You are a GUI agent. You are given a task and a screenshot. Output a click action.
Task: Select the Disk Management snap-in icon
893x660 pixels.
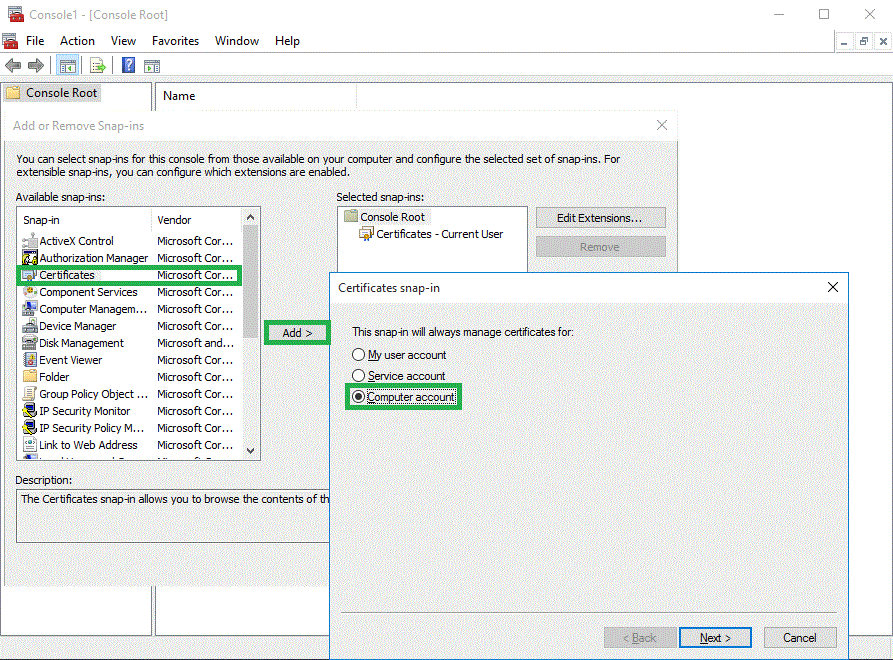coord(30,343)
